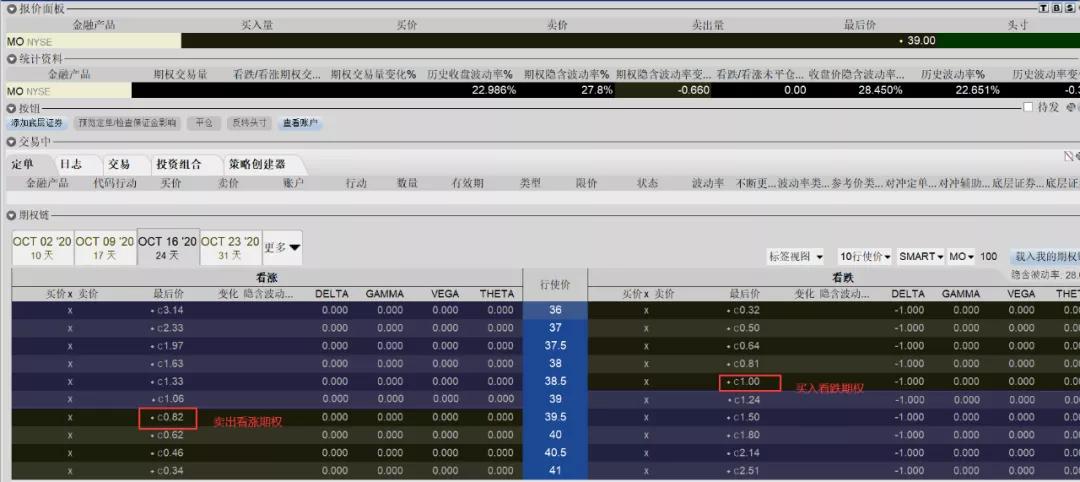Click strike price 41
Image resolution: width=1080 pixels, height=482 pixels.
point(555,471)
